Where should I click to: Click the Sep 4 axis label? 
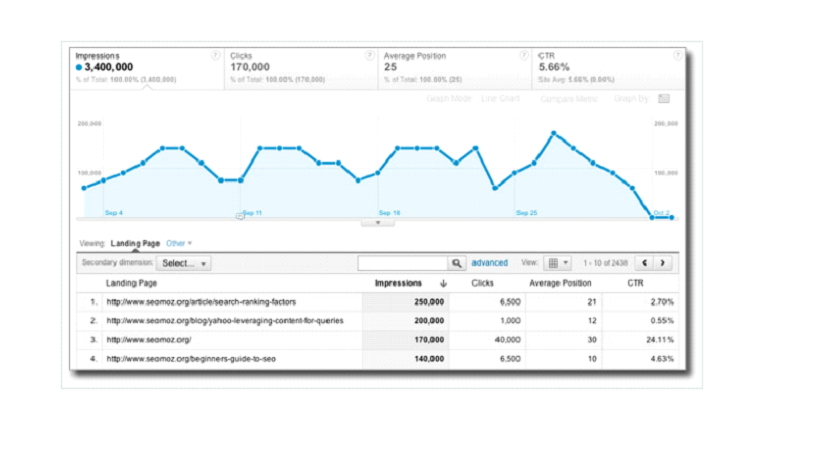(x=114, y=213)
